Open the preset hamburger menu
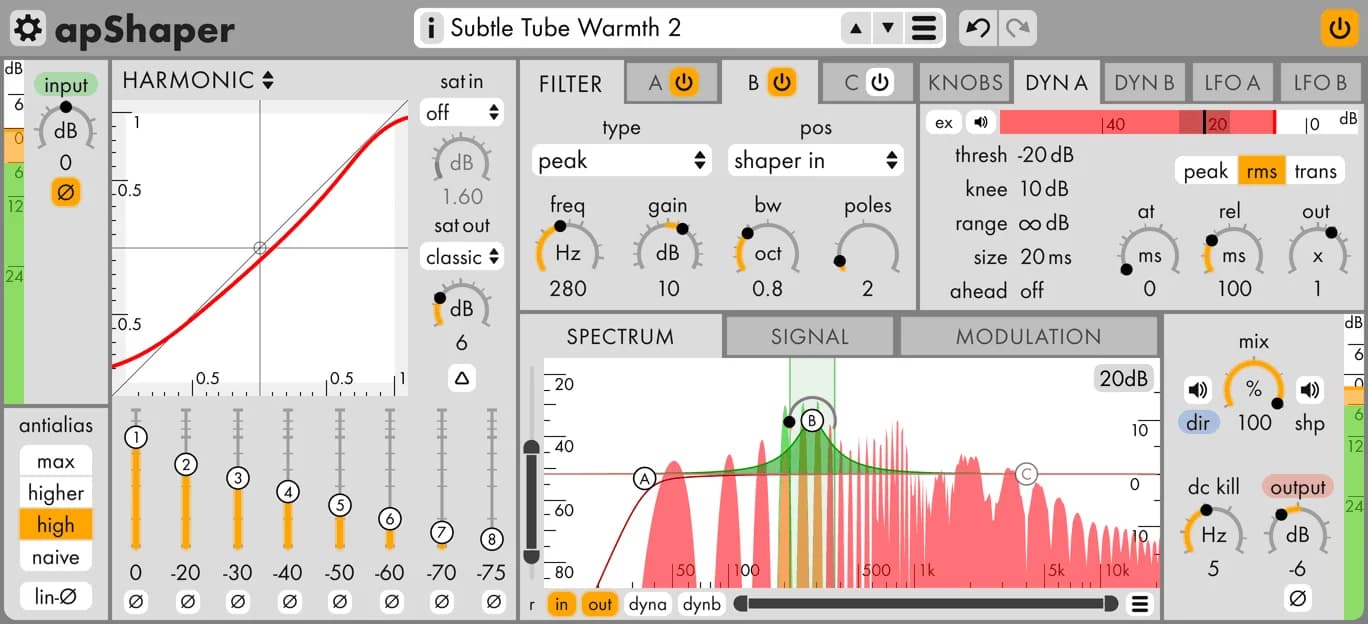 pos(924,28)
